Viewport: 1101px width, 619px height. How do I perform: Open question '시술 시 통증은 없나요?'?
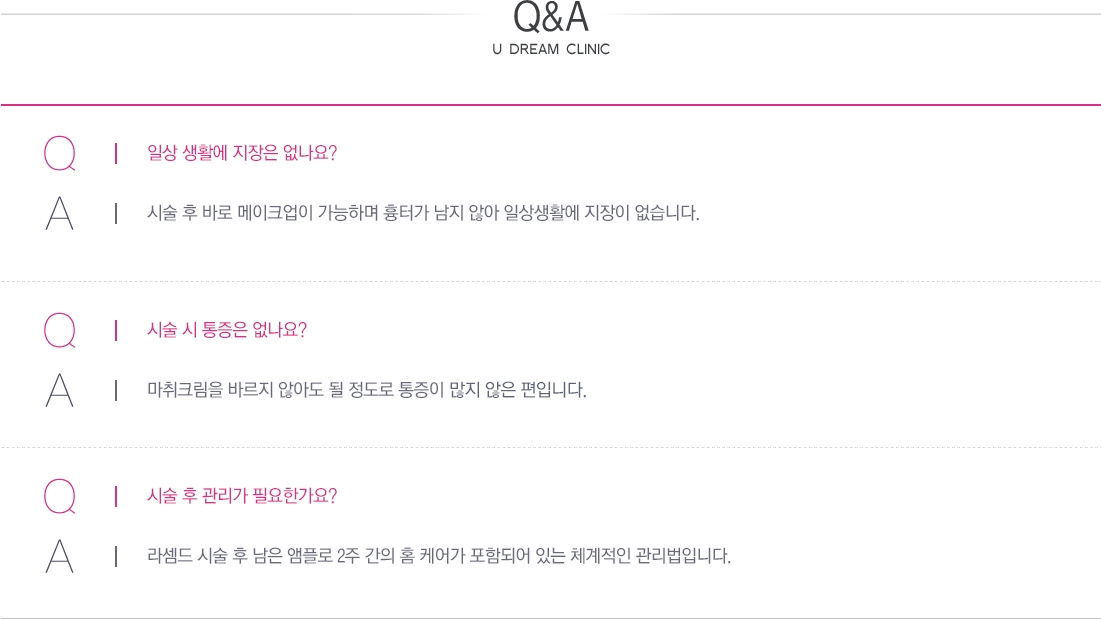(227, 330)
